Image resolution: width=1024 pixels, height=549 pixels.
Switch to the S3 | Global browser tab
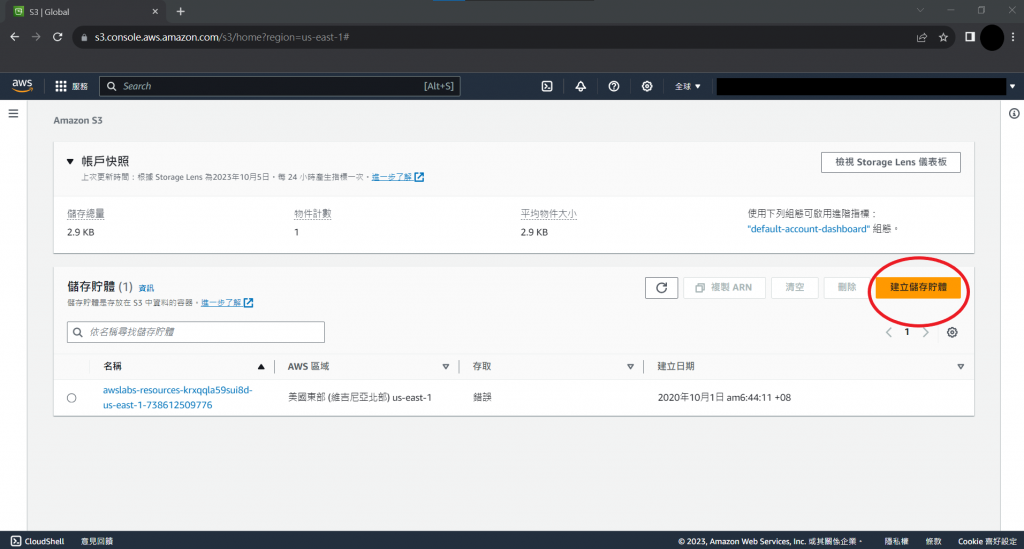(85, 12)
